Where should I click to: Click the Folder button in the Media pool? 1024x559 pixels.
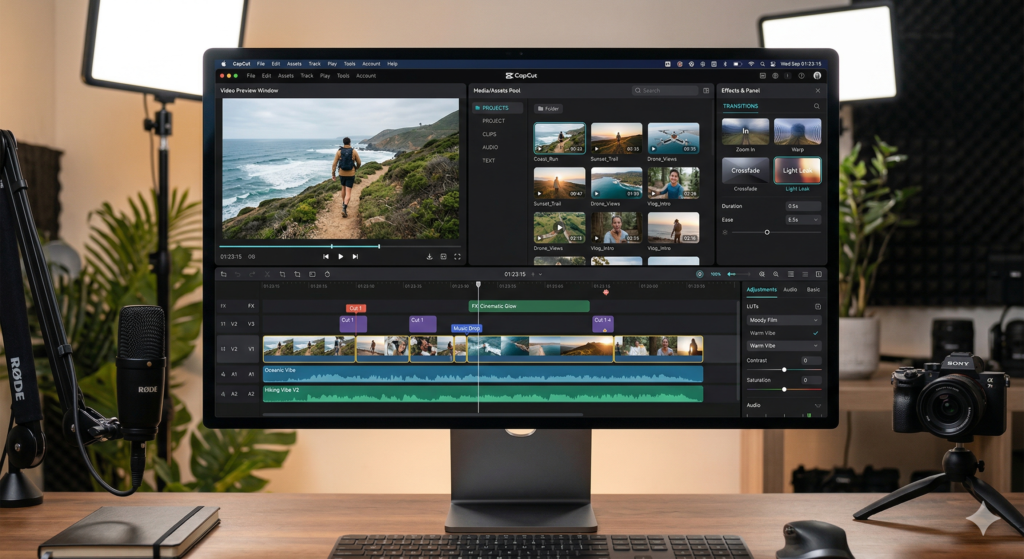pos(548,108)
